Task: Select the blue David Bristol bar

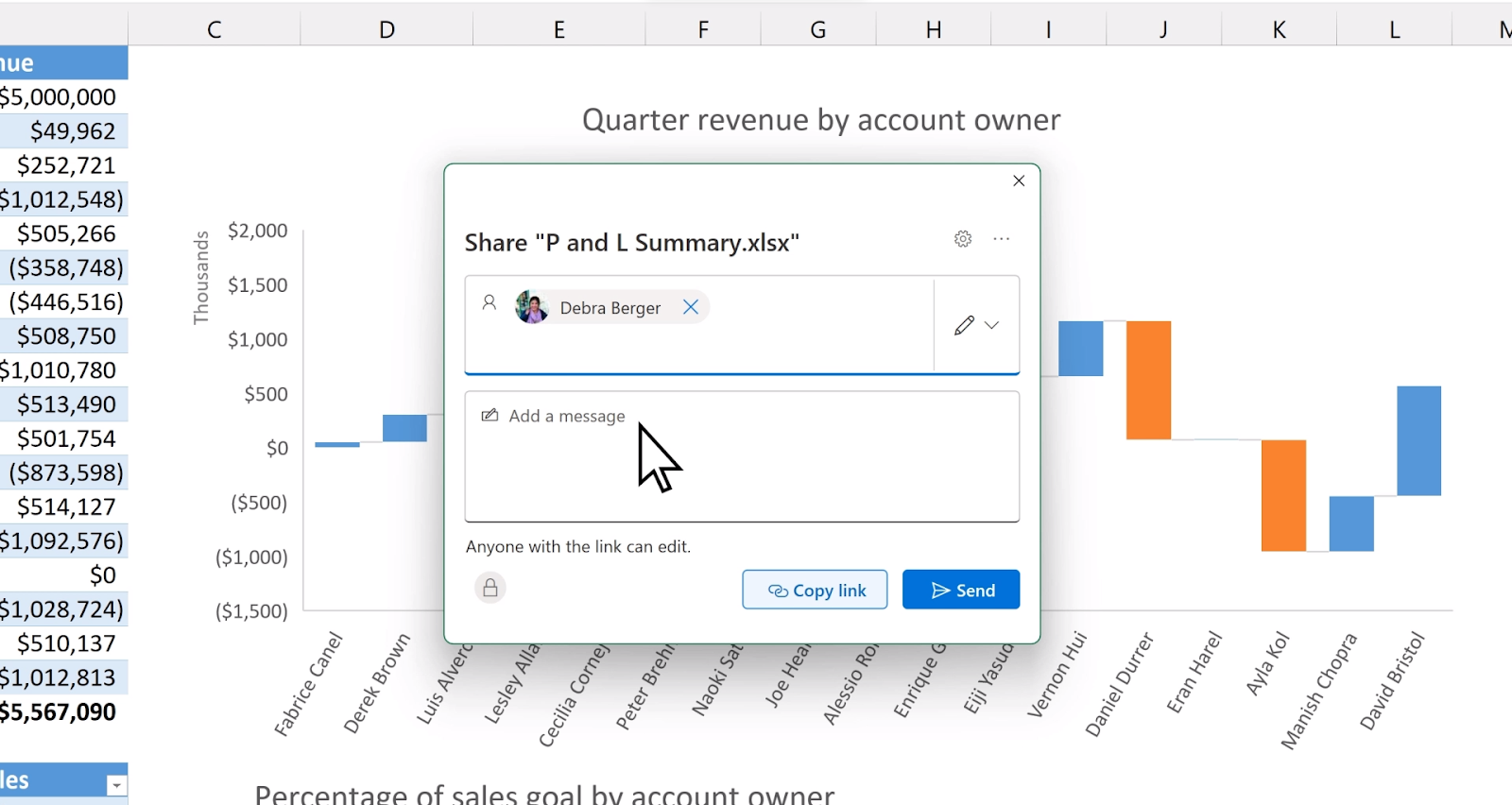Action: (x=1419, y=440)
